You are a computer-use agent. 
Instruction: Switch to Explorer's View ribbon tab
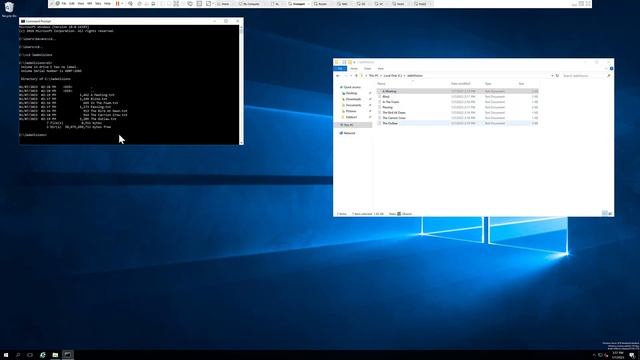click(x=380, y=69)
